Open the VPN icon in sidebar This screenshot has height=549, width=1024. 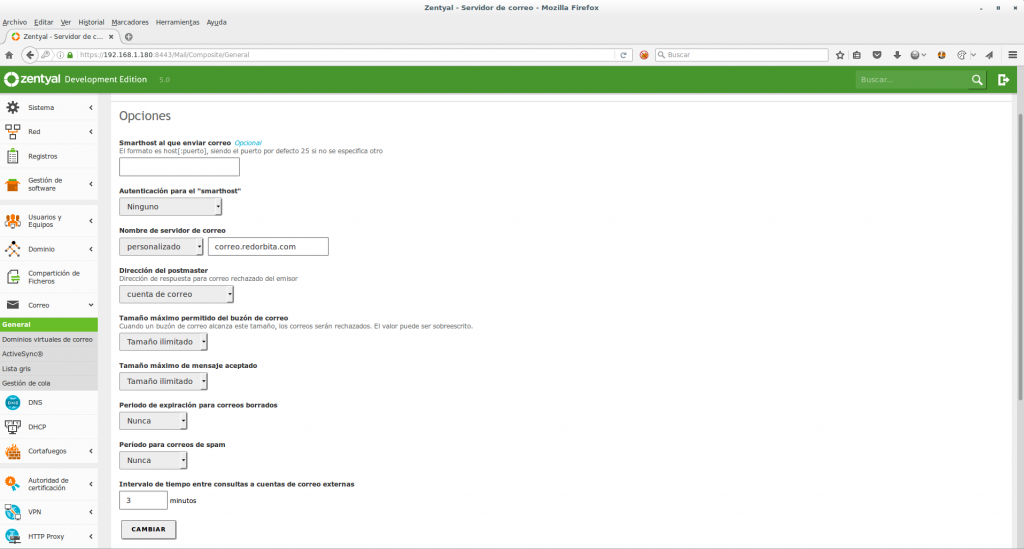[x=13, y=511]
